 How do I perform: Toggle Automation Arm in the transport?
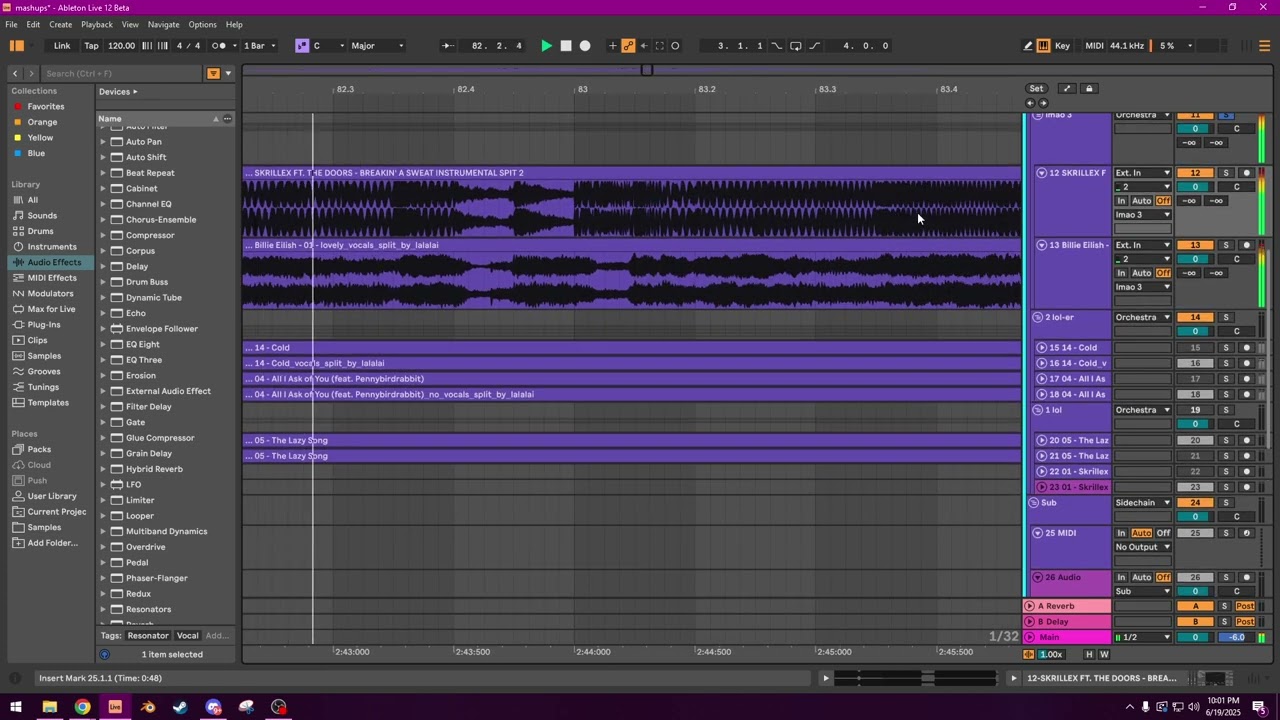628,46
